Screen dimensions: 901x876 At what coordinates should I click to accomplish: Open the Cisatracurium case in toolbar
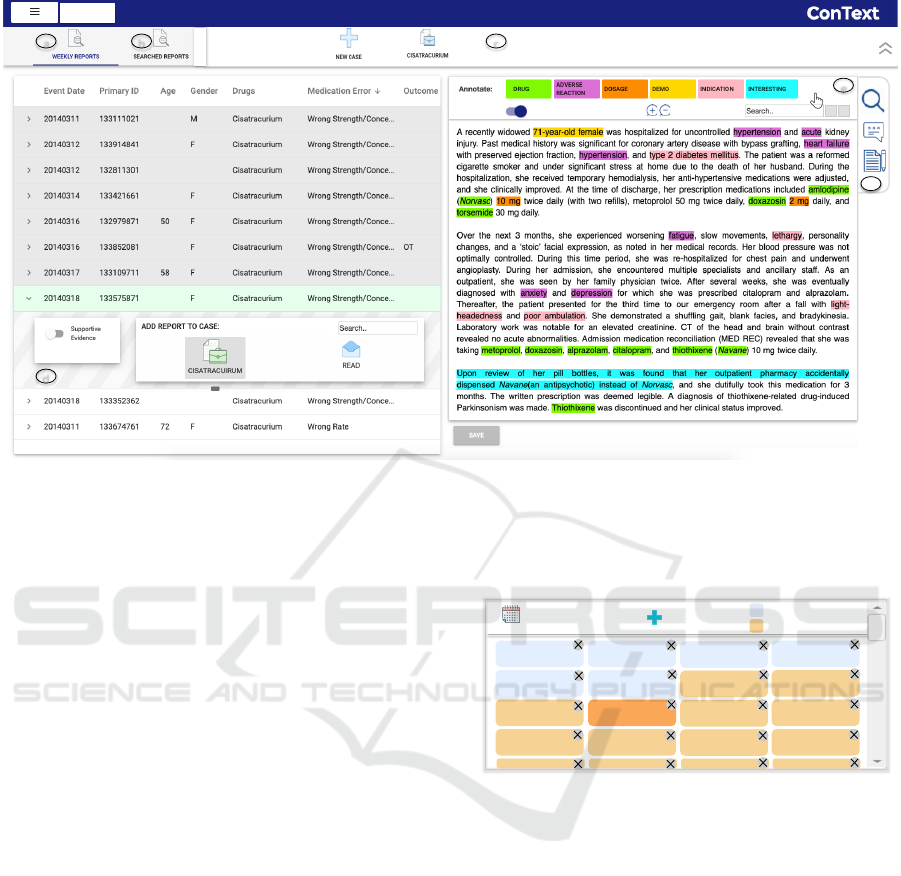[427, 40]
